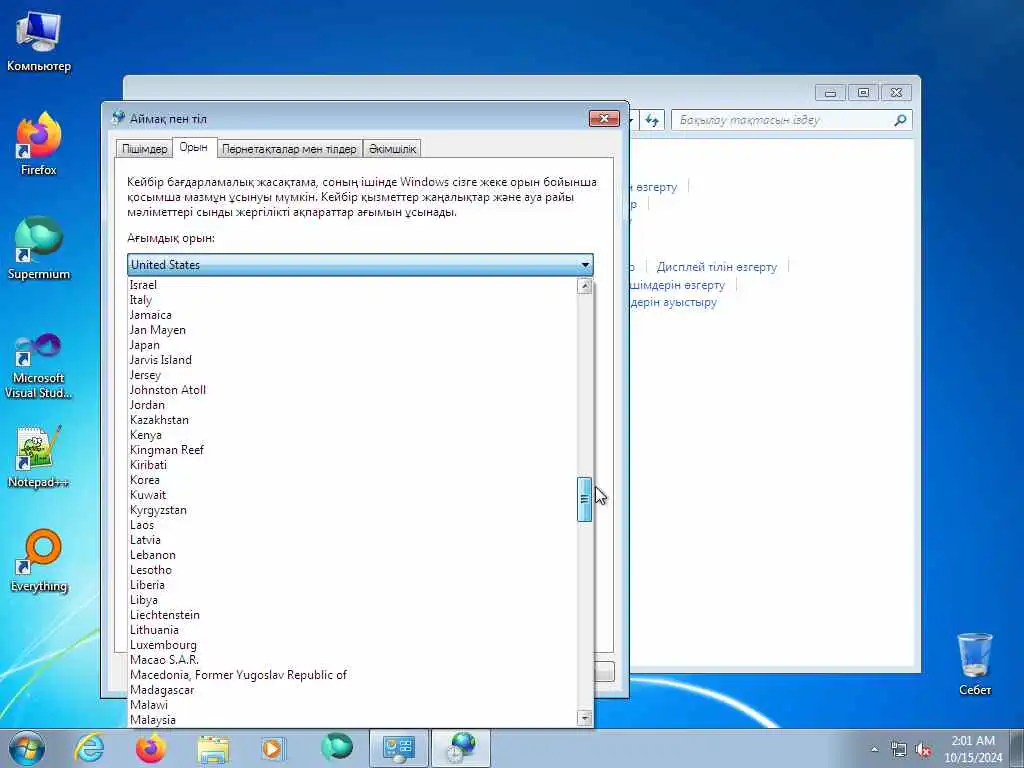
Task: Click the refresh icon in Control Panel window
Action: click(652, 120)
